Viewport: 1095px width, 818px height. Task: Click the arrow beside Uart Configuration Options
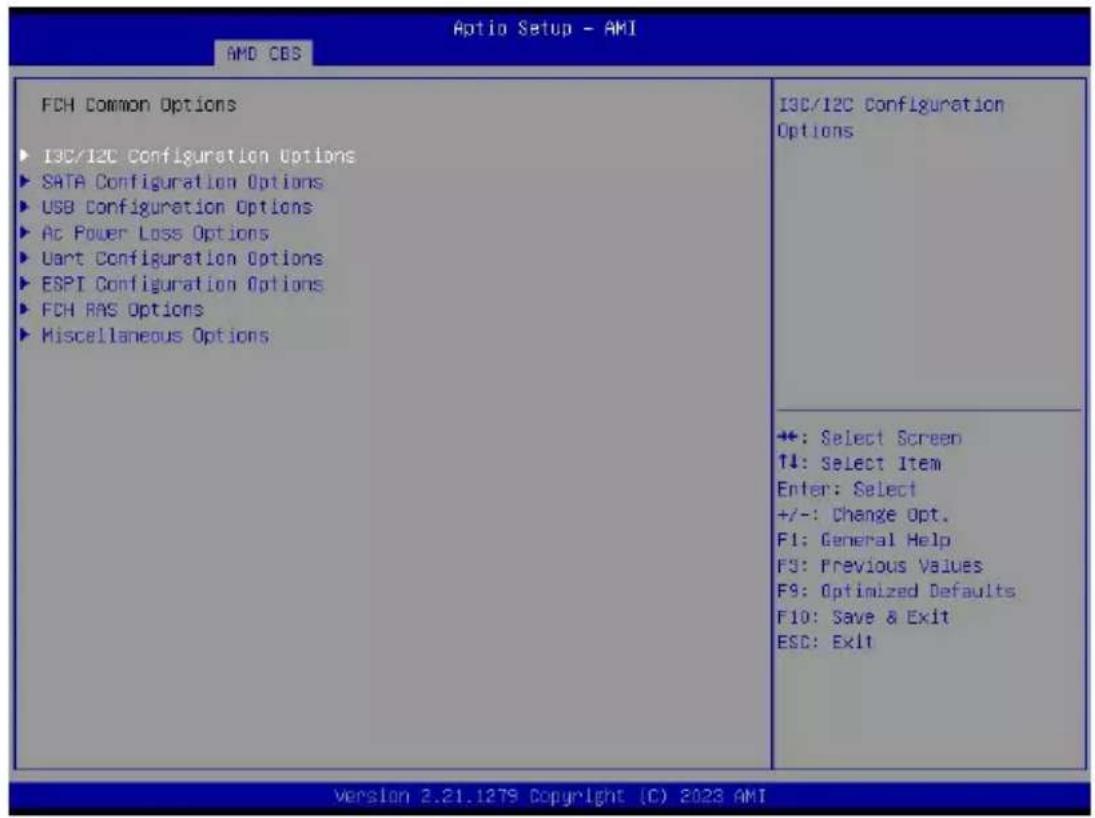click(x=25, y=258)
